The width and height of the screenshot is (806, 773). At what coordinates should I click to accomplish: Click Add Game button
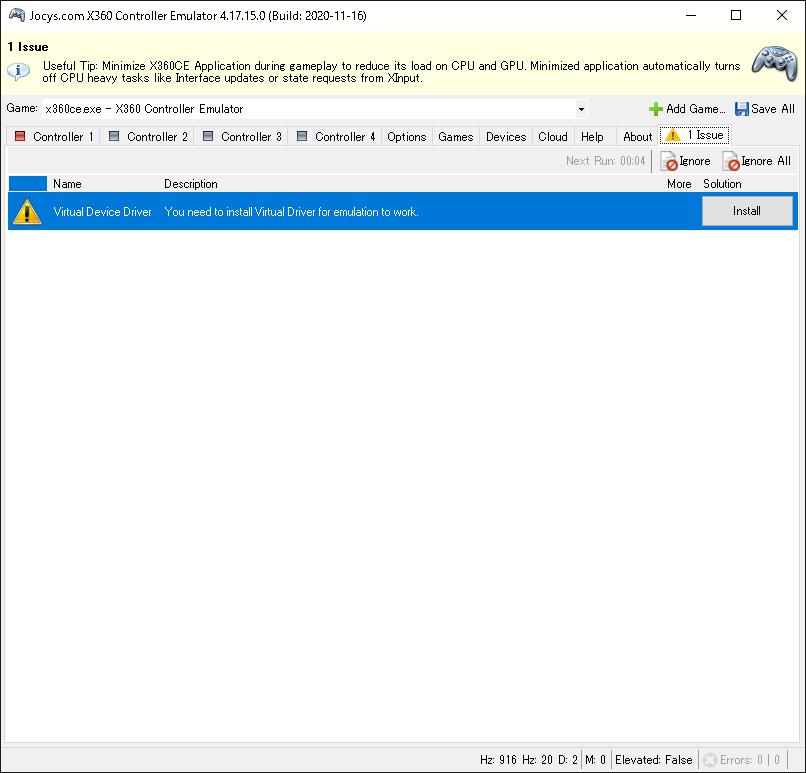coord(687,109)
